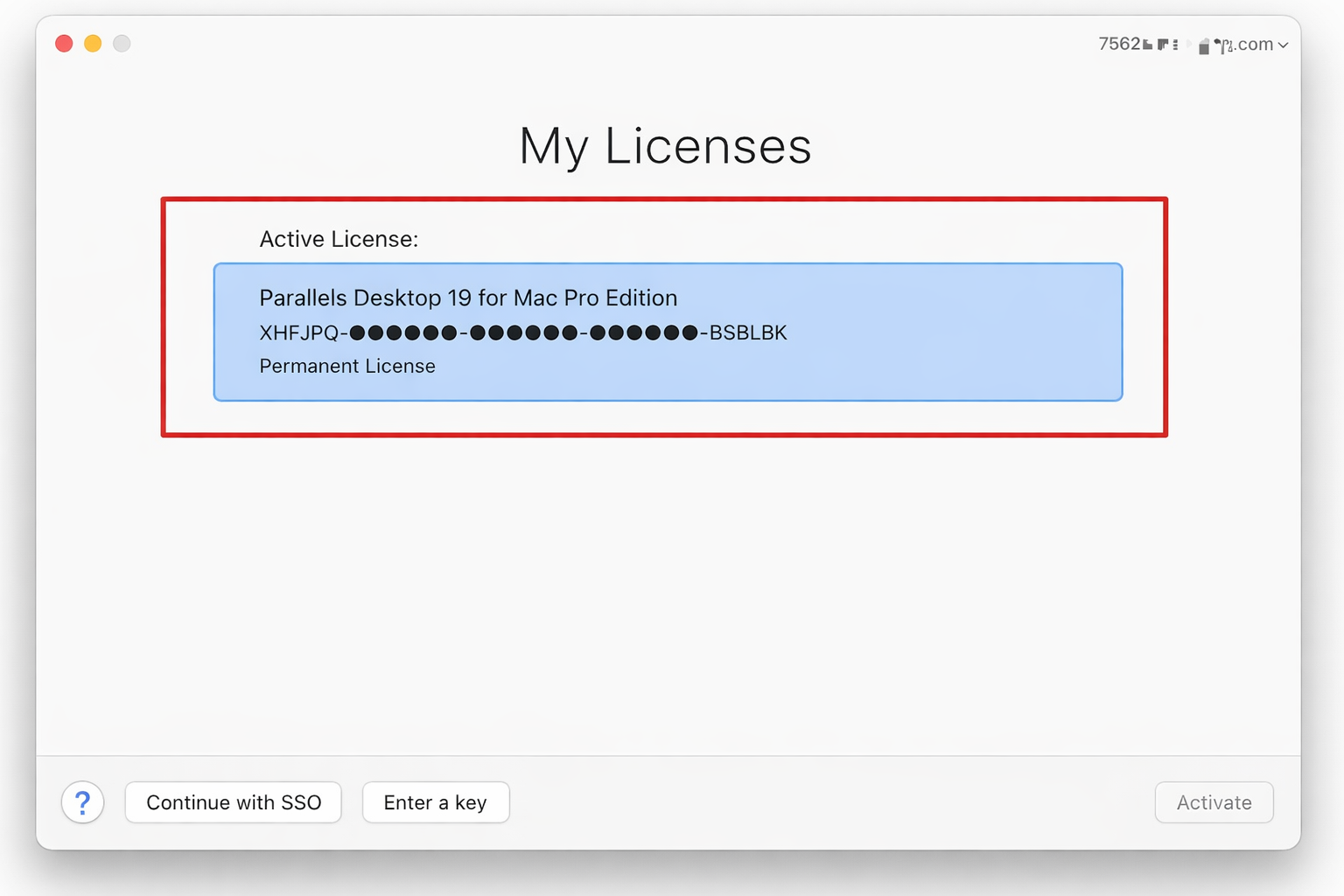Click the XHFJPQ license key prefix
Viewport: 1344px width, 896px height.
tap(298, 333)
